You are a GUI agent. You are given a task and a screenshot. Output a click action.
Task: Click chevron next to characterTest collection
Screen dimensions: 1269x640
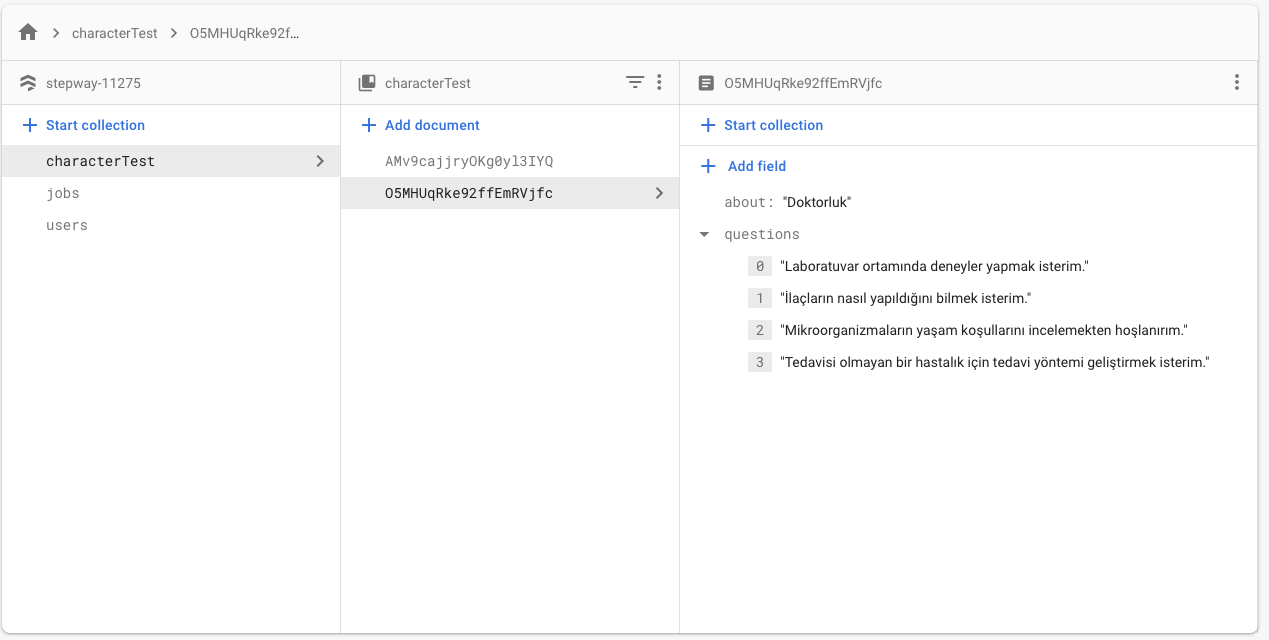point(320,161)
